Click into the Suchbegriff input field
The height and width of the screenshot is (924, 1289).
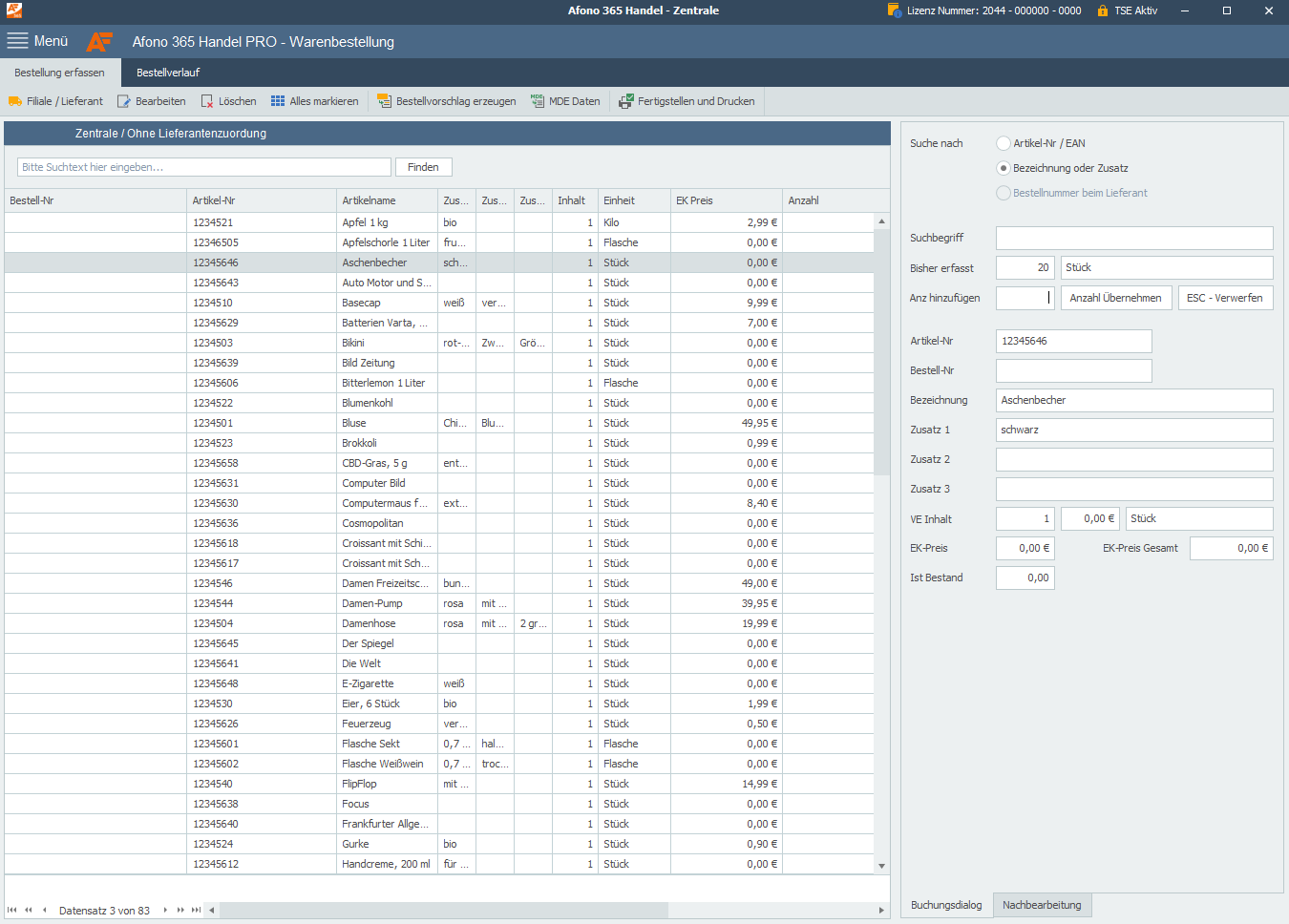[x=1133, y=238]
